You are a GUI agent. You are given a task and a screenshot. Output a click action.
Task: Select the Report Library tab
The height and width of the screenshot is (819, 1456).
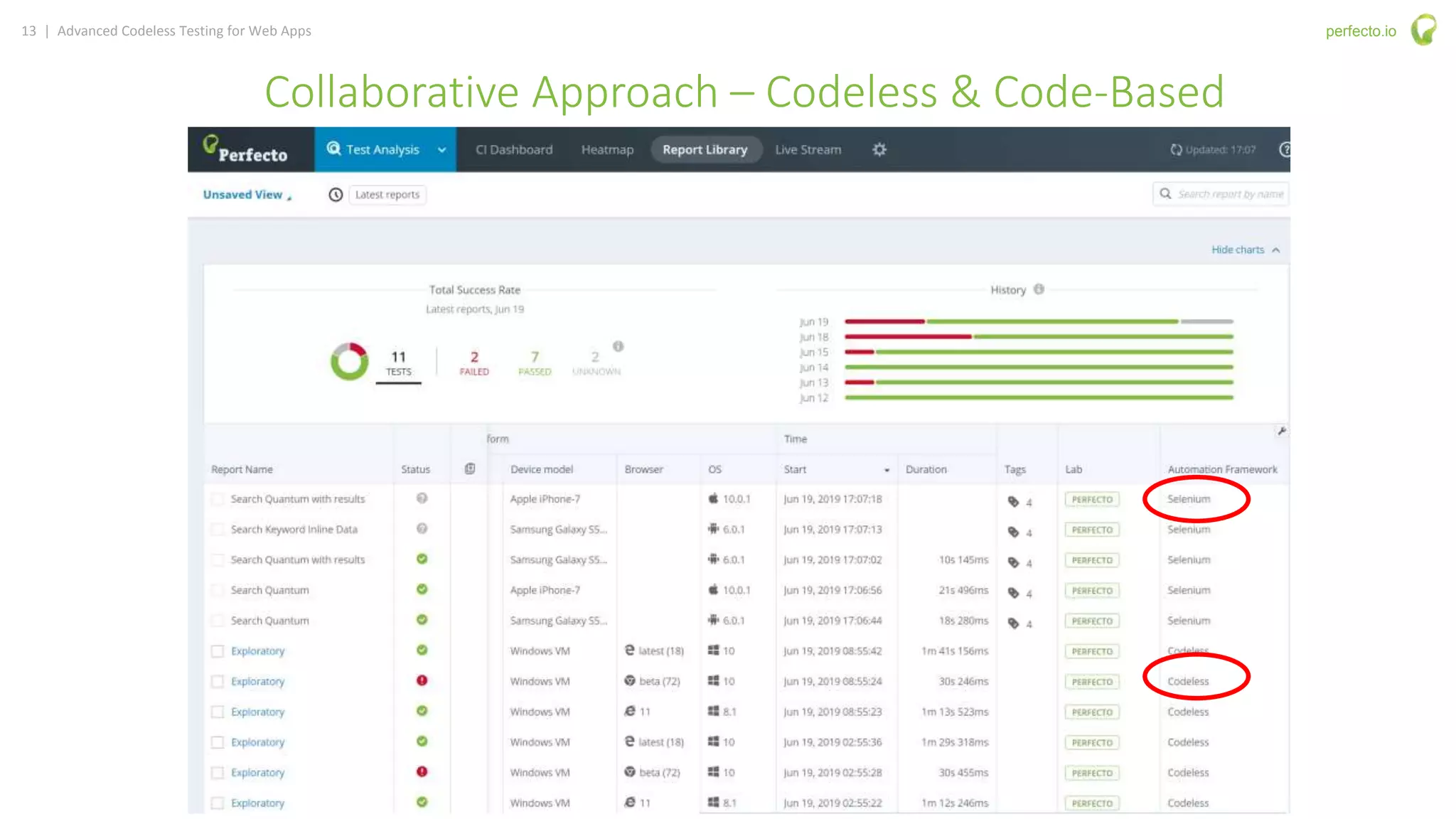coord(705,150)
